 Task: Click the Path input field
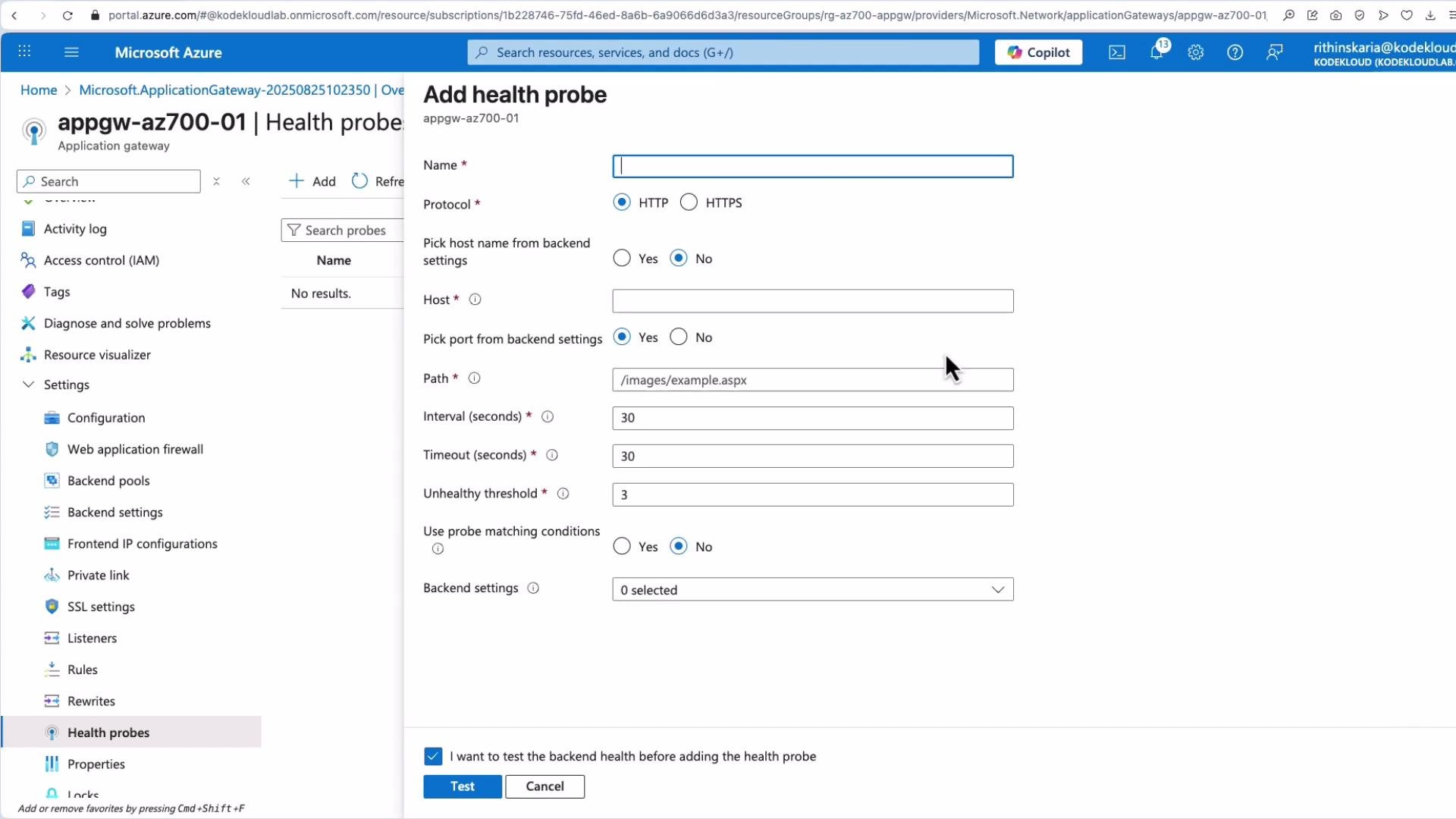[813, 380]
